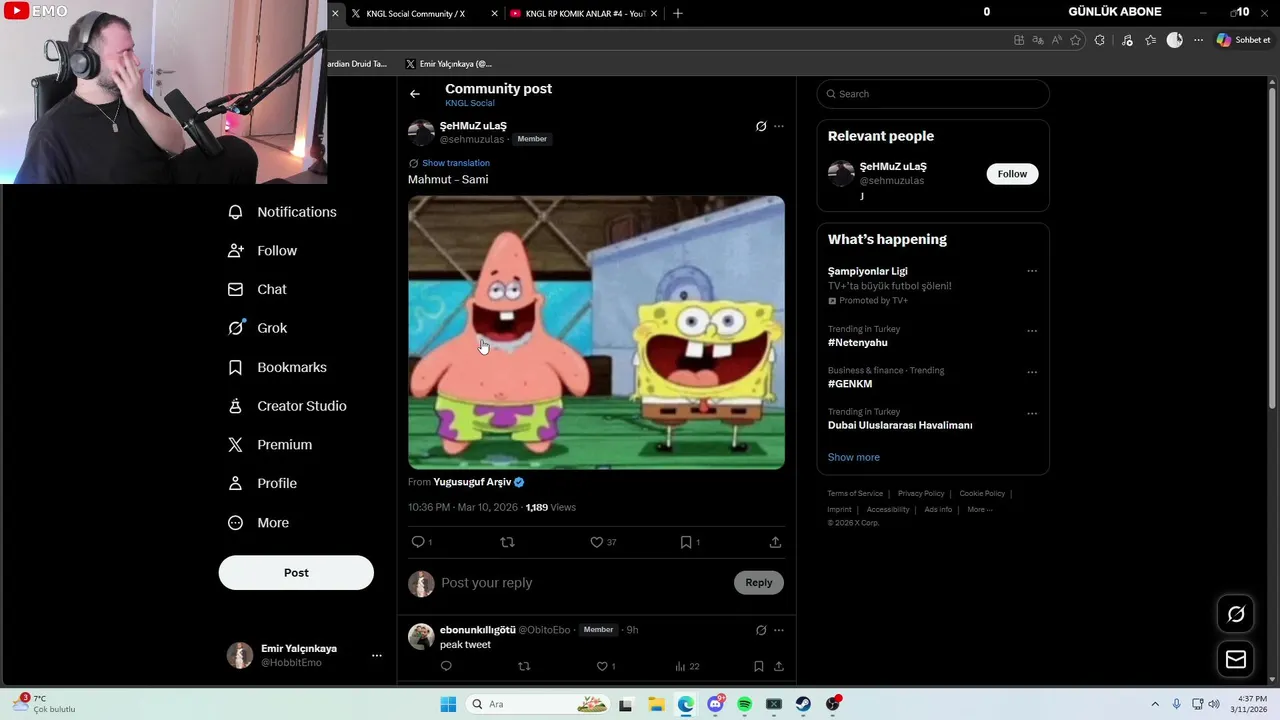
Task: Open Follow in sidebar
Action: 263,251
